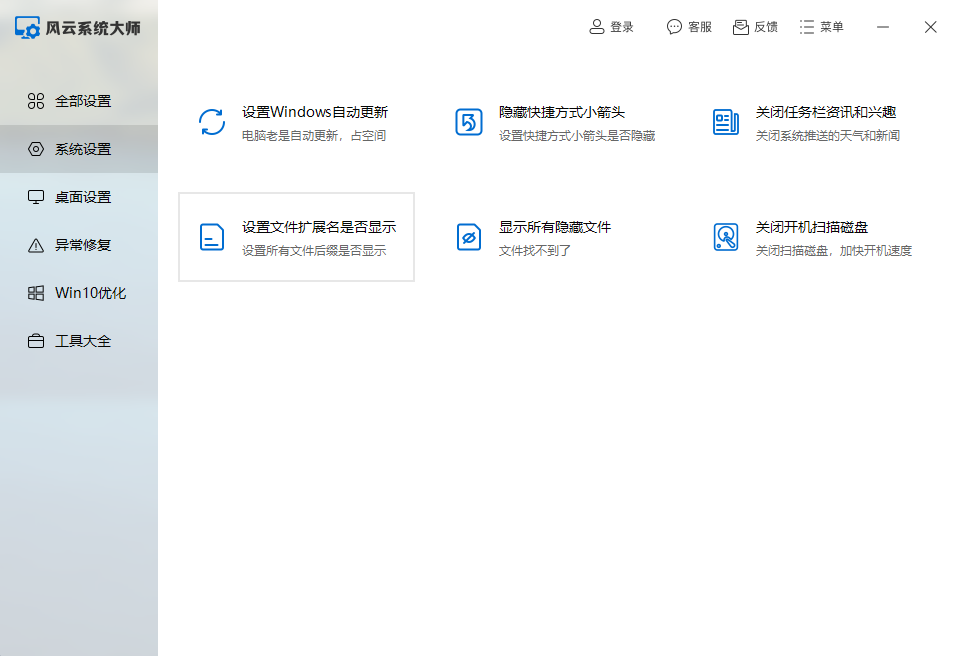The height and width of the screenshot is (656, 957).
Task: Click the 桌面设置 monitor icon
Action: pos(36,196)
